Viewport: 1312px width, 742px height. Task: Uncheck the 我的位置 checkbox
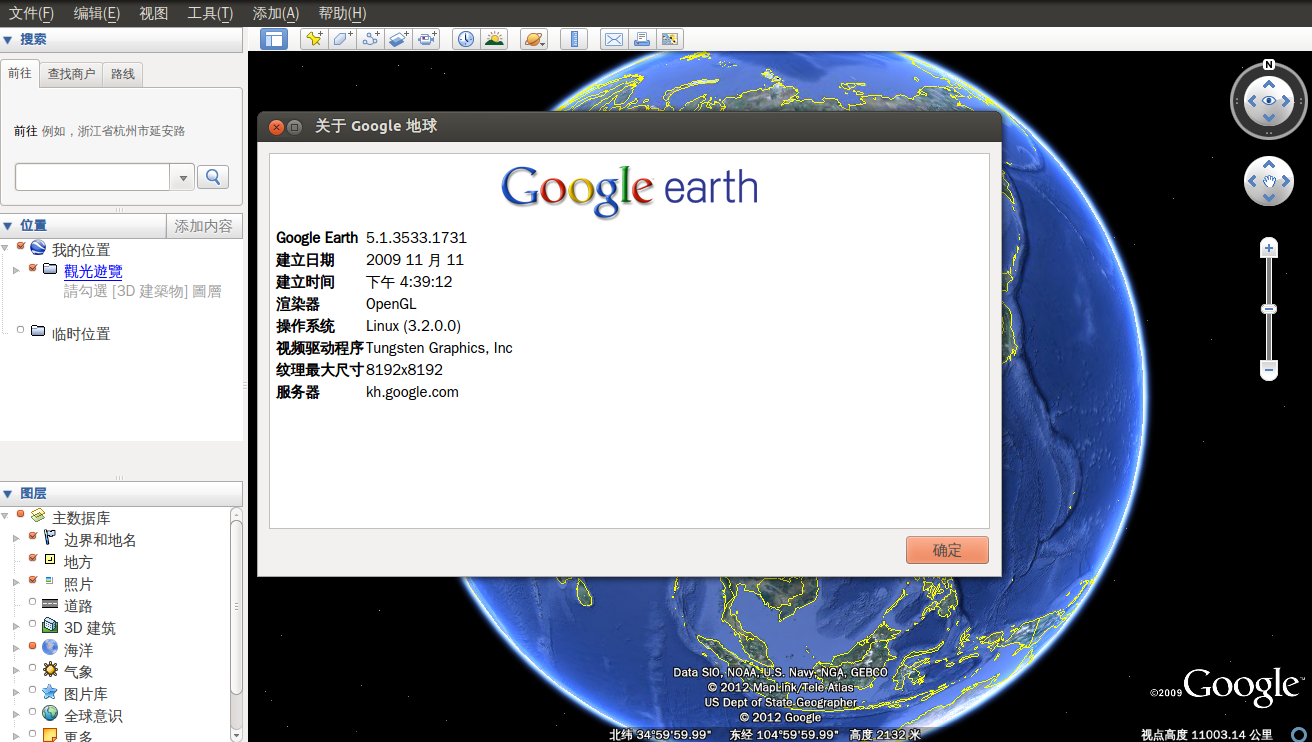tap(20, 246)
